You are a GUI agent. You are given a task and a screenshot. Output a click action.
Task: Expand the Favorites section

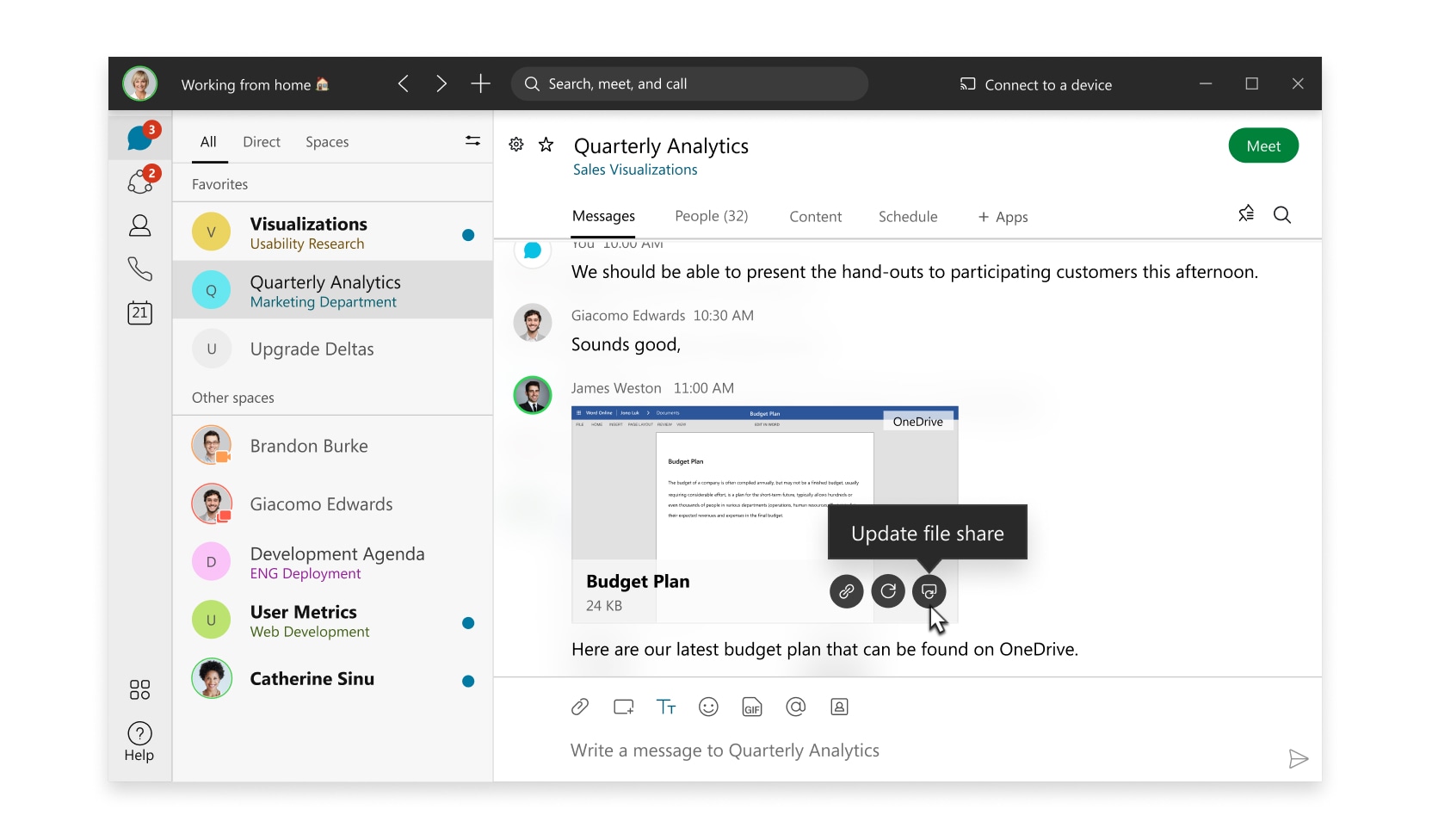[220, 183]
